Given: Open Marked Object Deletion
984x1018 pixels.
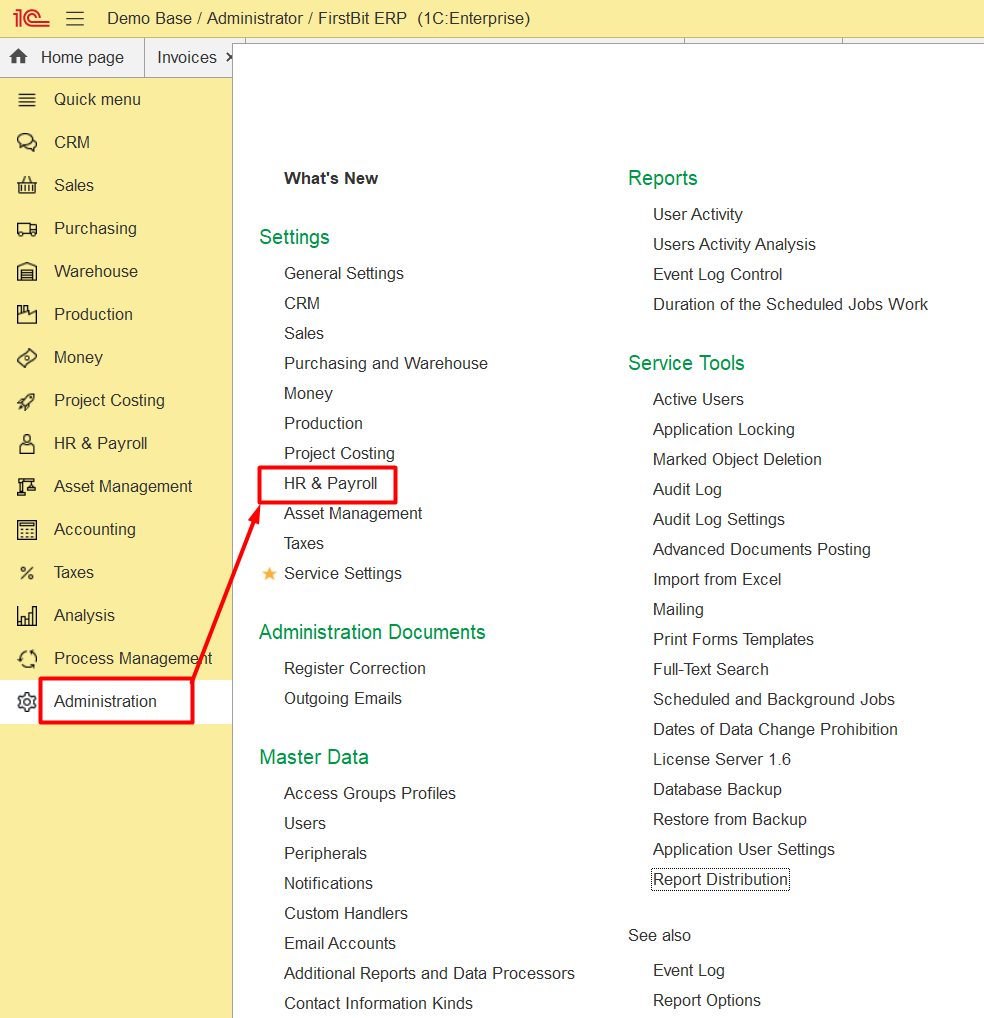Looking at the screenshot, I should pyautogui.click(x=737, y=459).
